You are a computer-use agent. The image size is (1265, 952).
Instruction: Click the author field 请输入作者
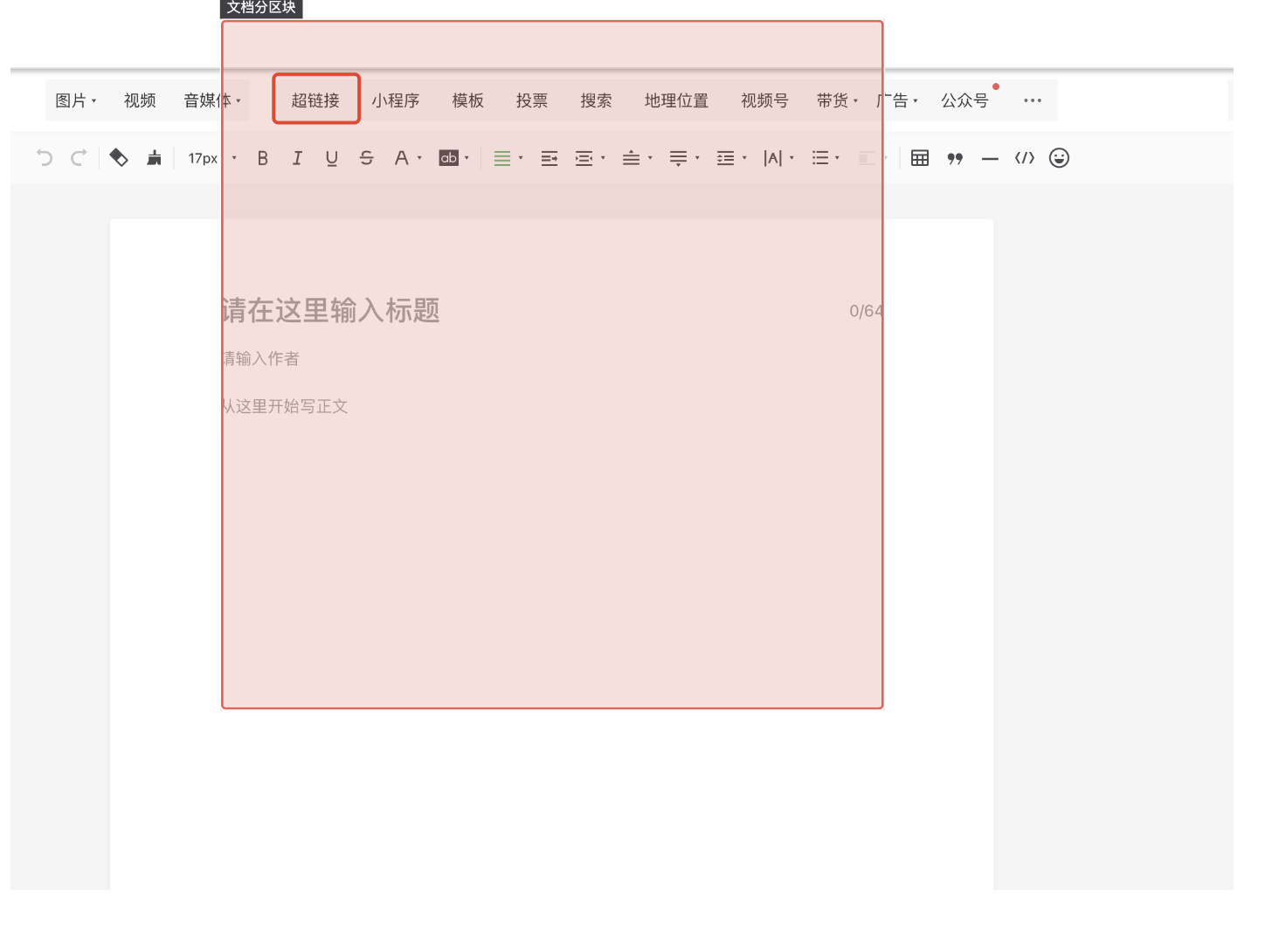click(260, 359)
